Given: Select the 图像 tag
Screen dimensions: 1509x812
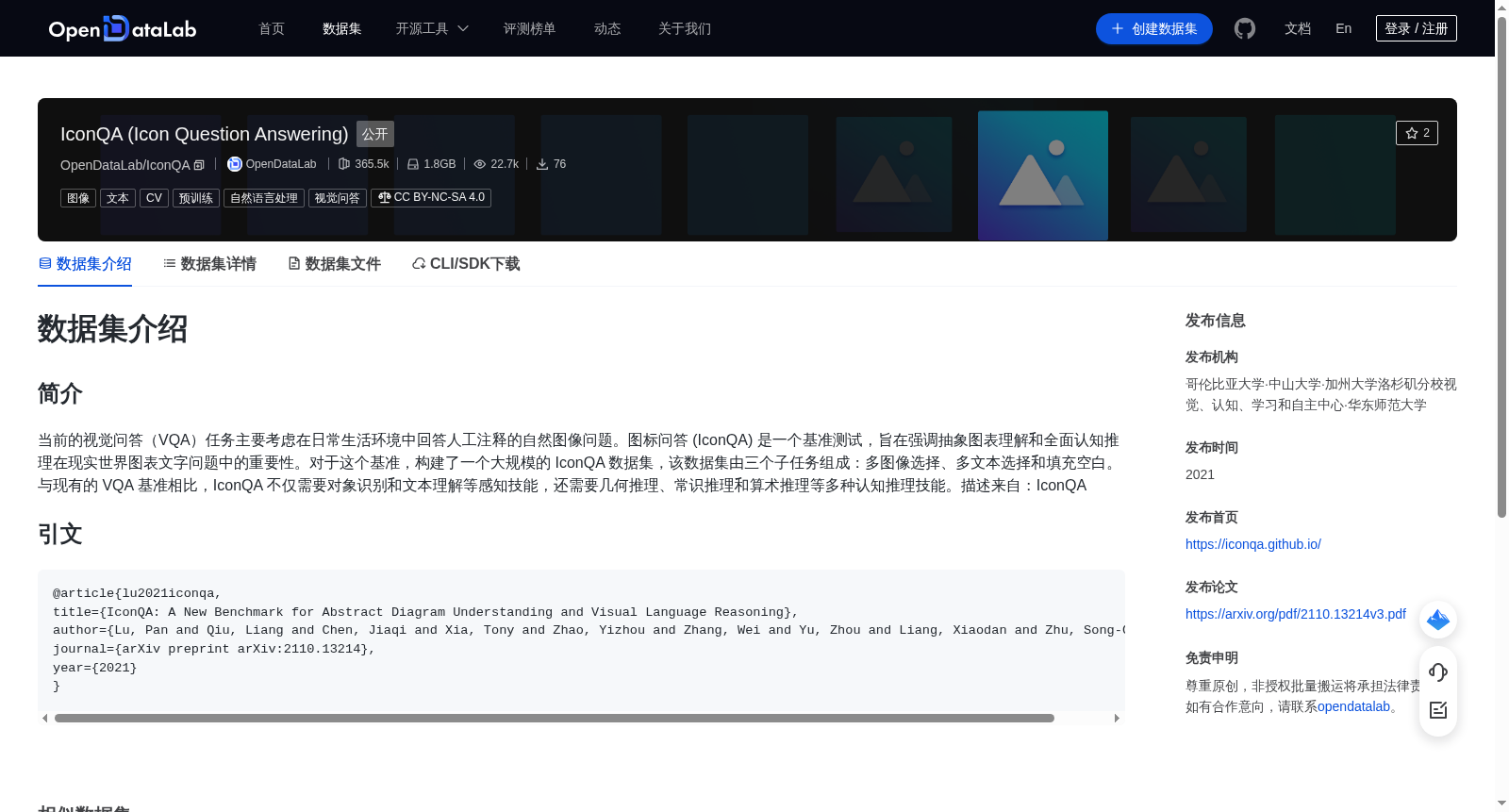Looking at the screenshot, I should click(x=78, y=198).
